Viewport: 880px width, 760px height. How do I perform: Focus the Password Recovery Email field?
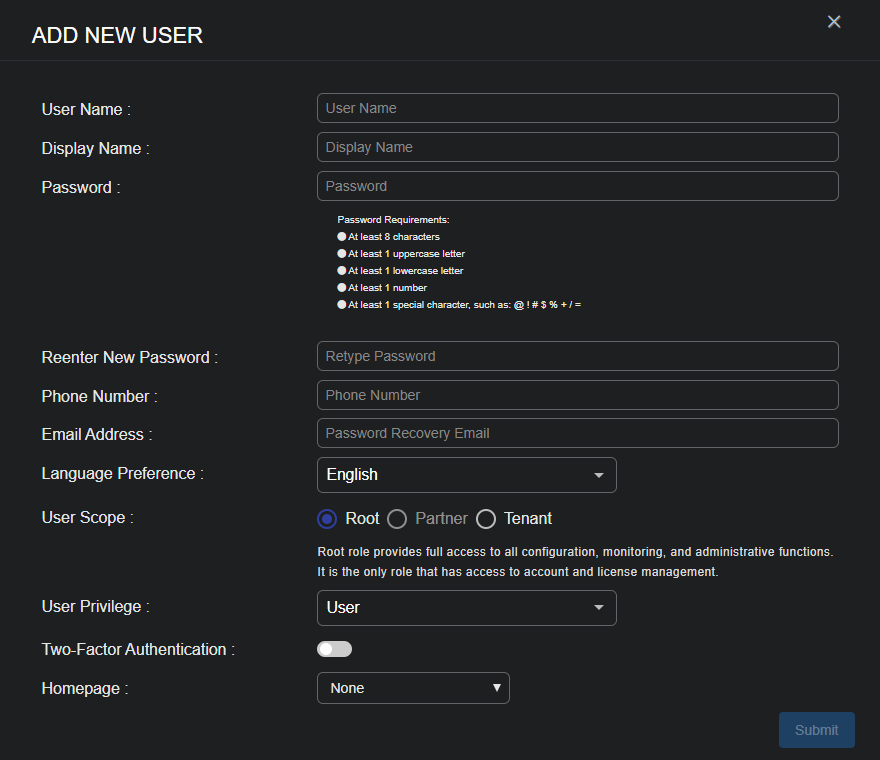(577, 434)
